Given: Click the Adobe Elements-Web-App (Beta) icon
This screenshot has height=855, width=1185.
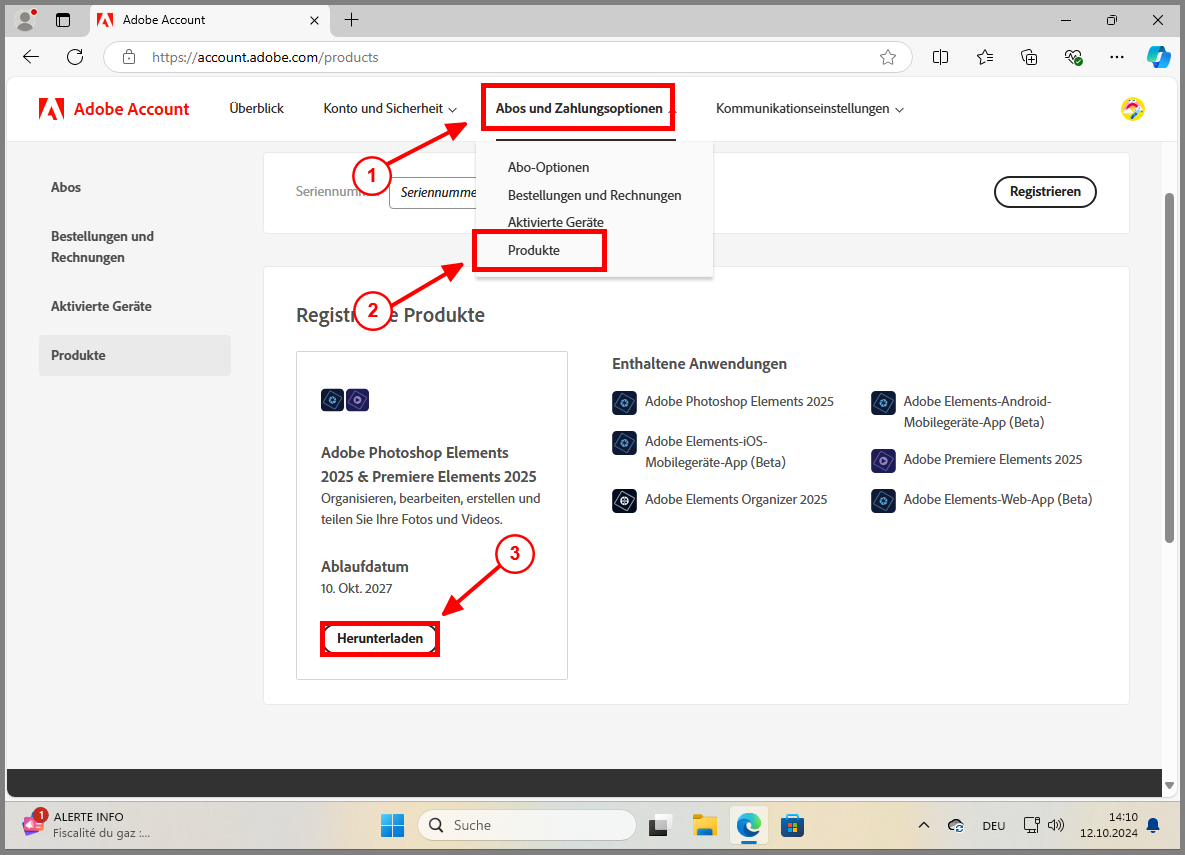Looking at the screenshot, I should (x=883, y=500).
